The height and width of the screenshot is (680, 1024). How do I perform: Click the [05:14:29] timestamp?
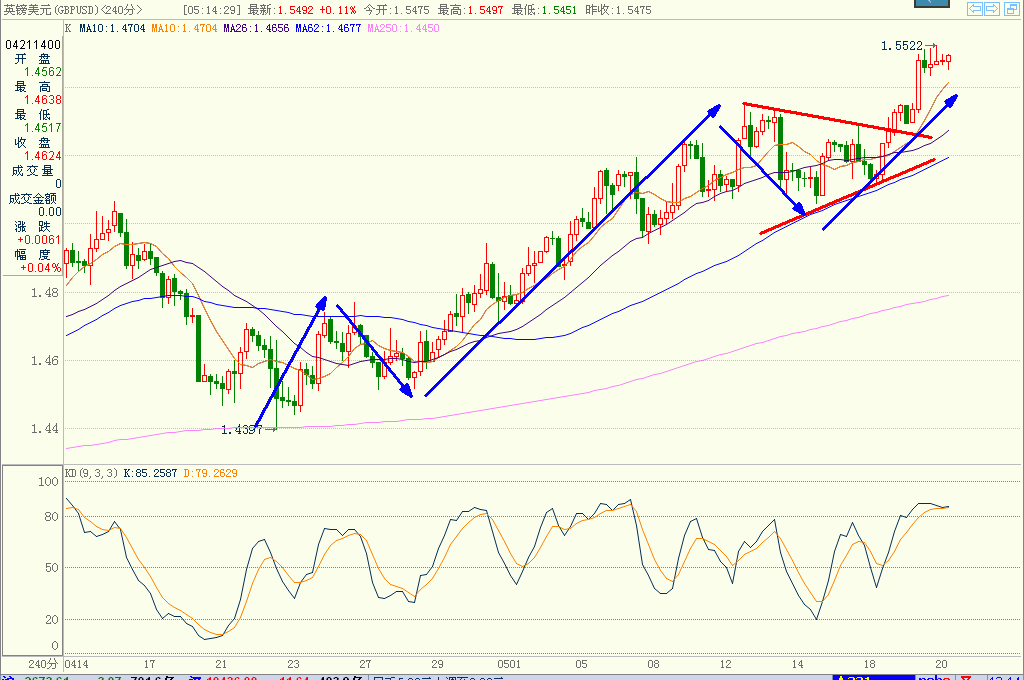212,10
